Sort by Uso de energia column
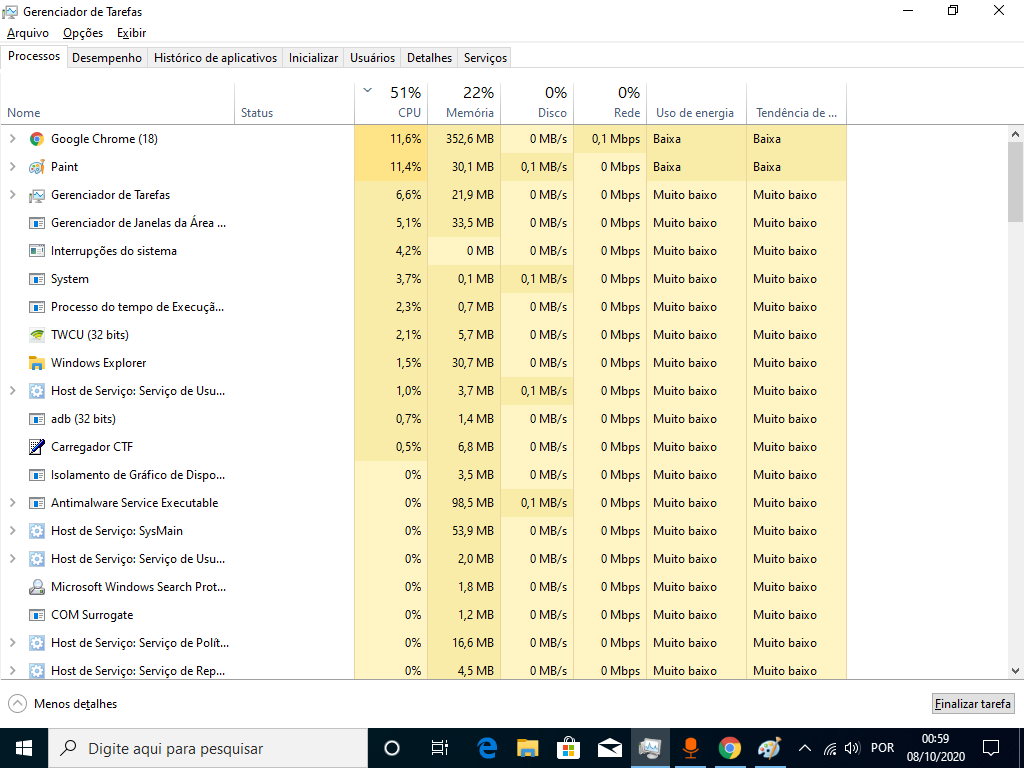1024x768 pixels. (x=697, y=103)
